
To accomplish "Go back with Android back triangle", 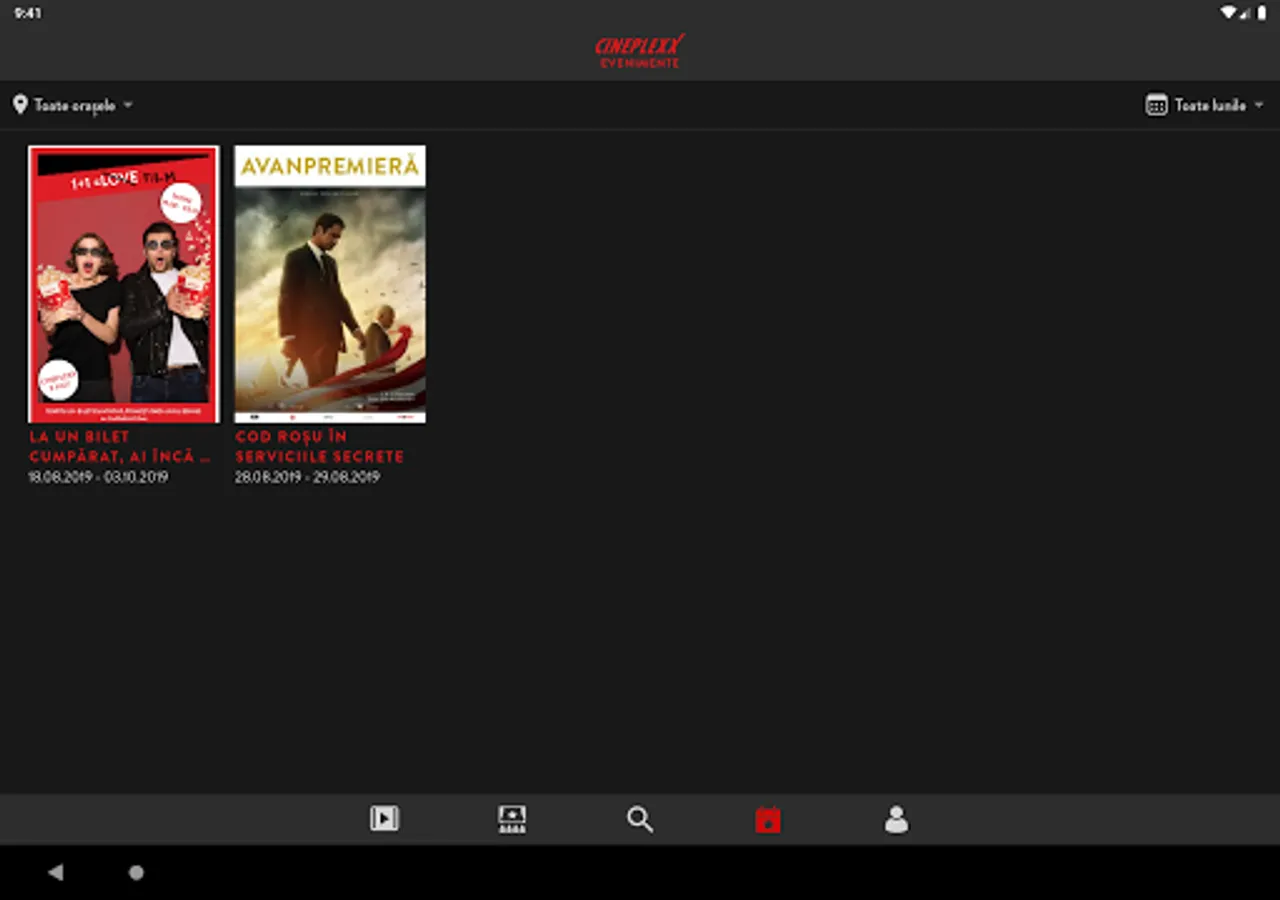I will pyautogui.click(x=55, y=872).
